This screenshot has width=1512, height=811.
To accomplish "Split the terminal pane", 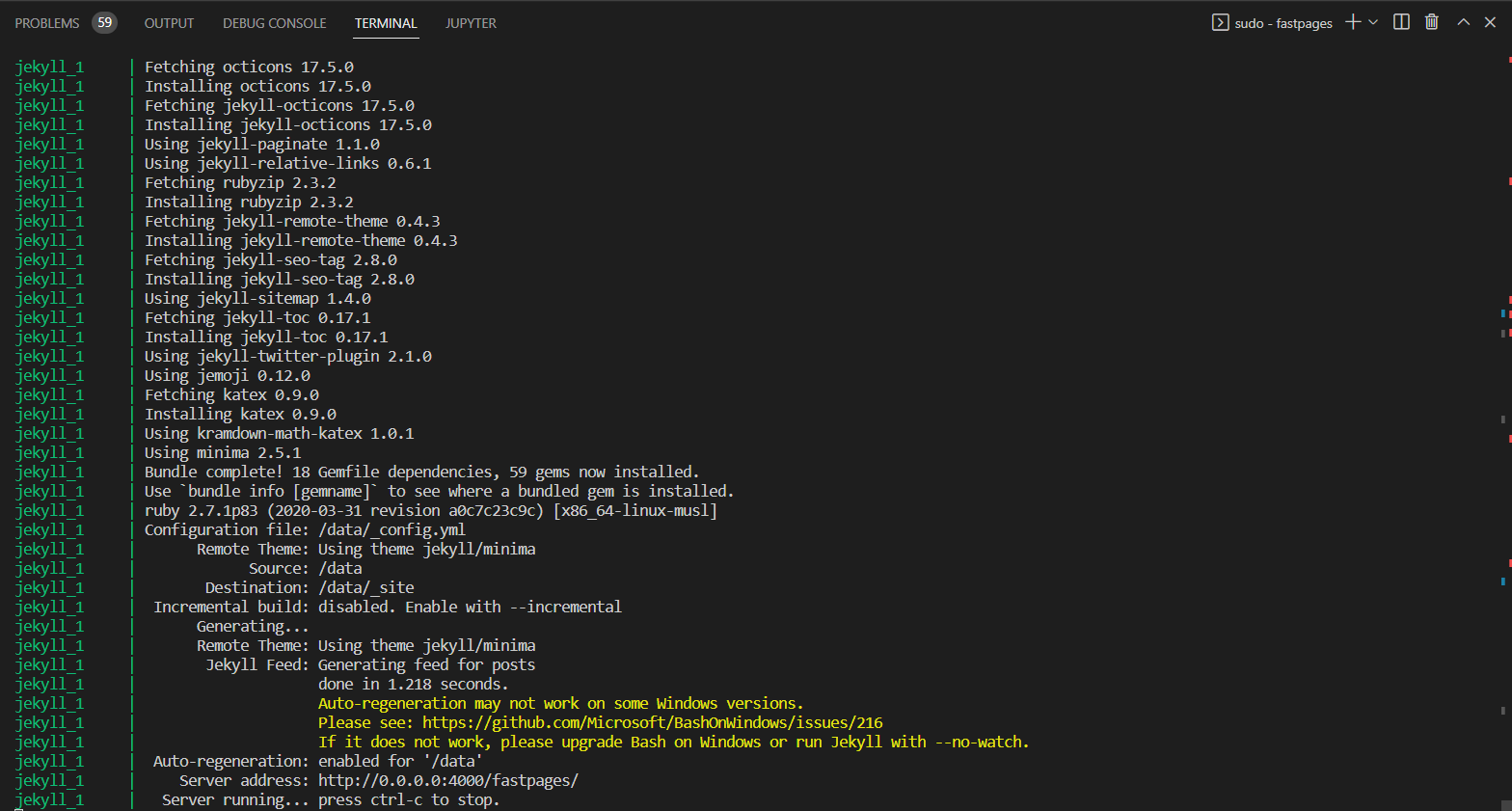I will [1401, 22].
